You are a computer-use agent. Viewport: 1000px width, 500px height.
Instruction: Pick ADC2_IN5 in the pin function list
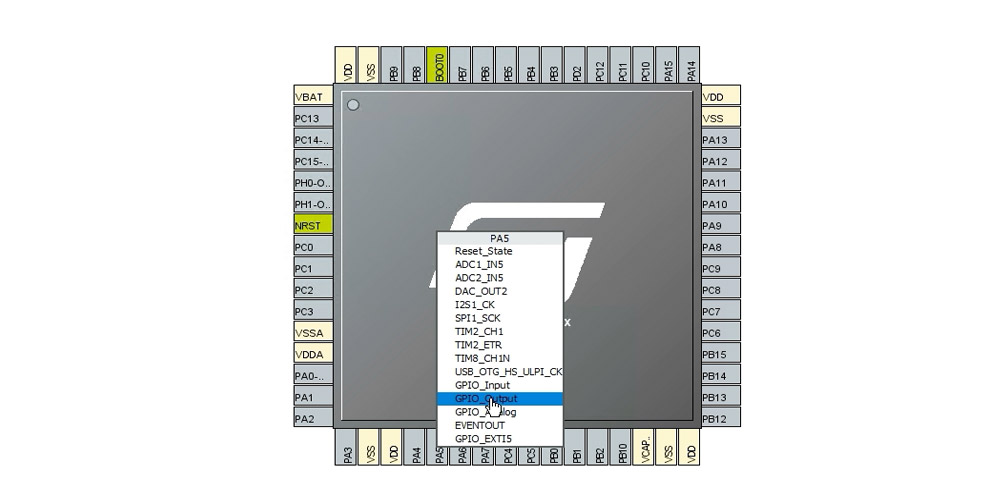499,278
